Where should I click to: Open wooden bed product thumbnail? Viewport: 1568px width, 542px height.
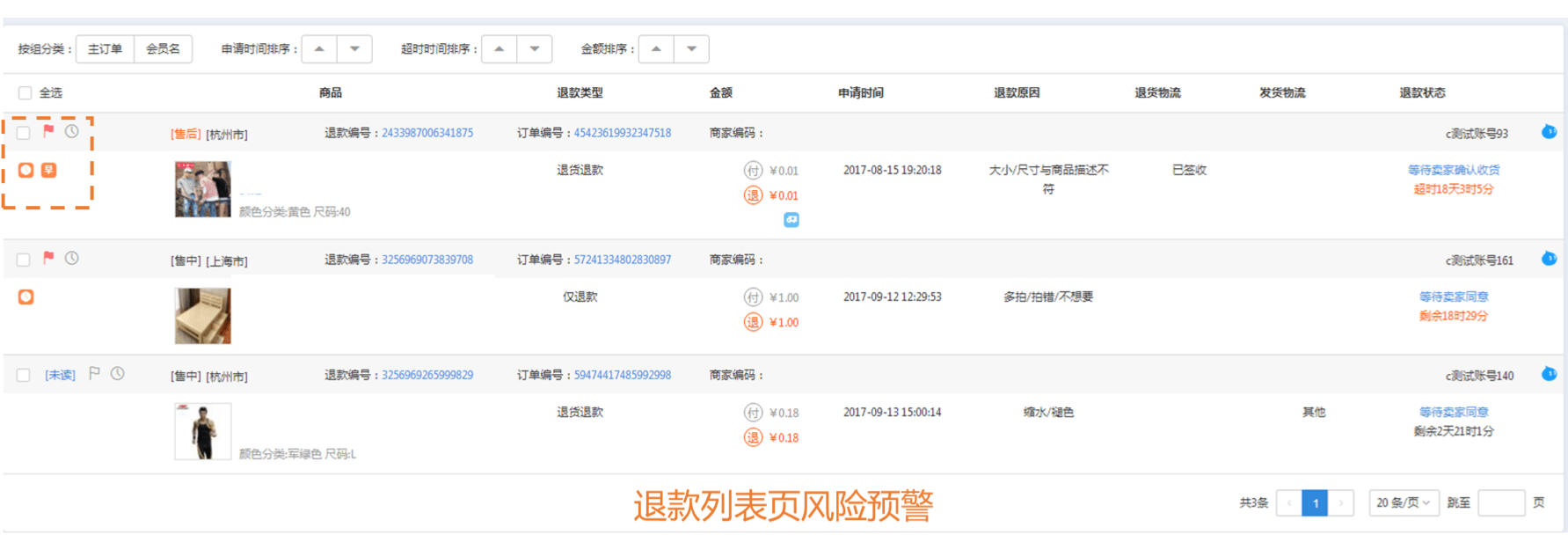pyautogui.click(x=202, y=316)
